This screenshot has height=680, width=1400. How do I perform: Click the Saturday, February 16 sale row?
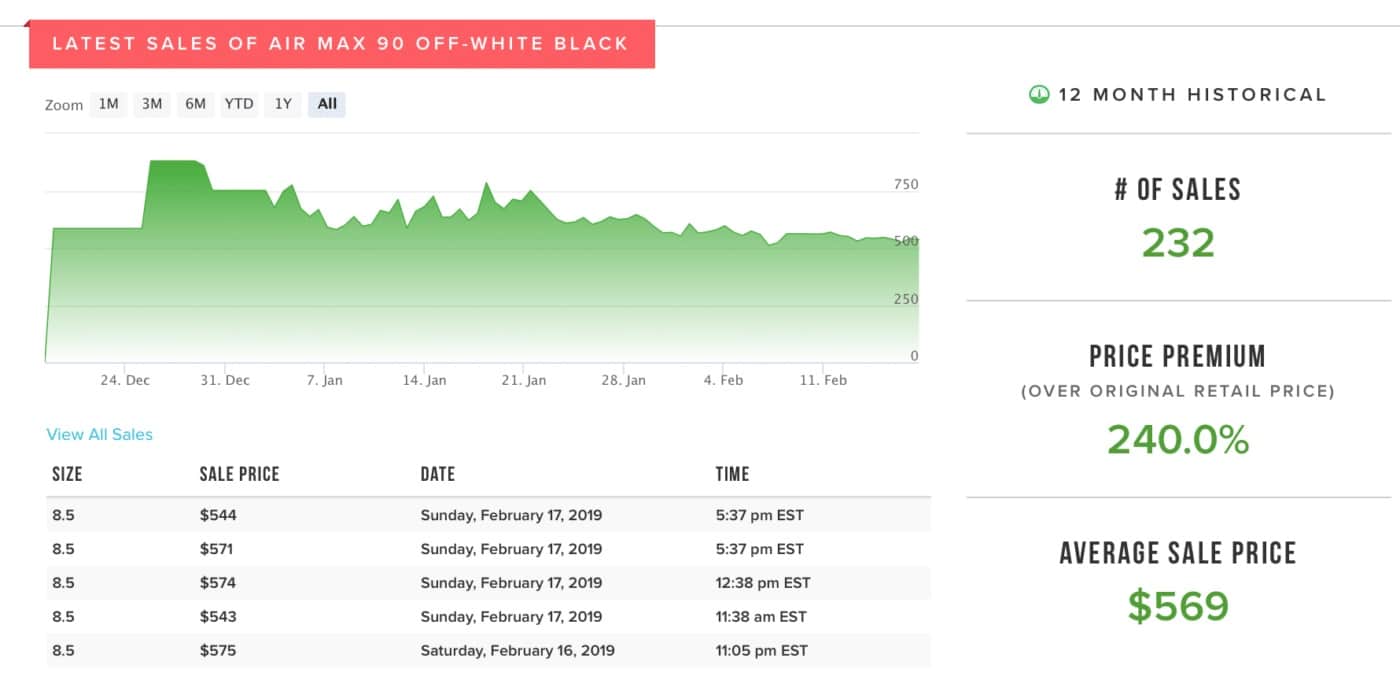488,651
